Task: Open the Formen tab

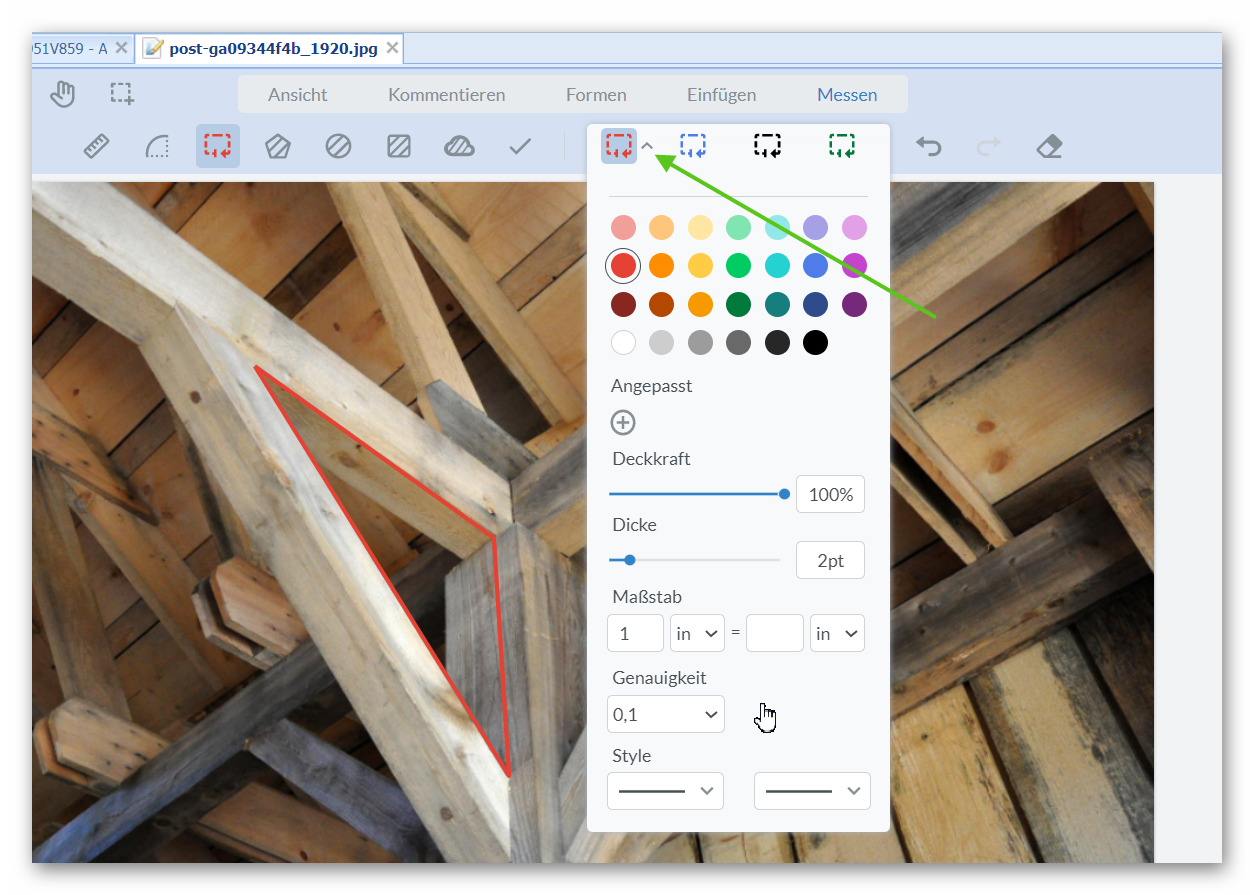Action: coord(596,95)
